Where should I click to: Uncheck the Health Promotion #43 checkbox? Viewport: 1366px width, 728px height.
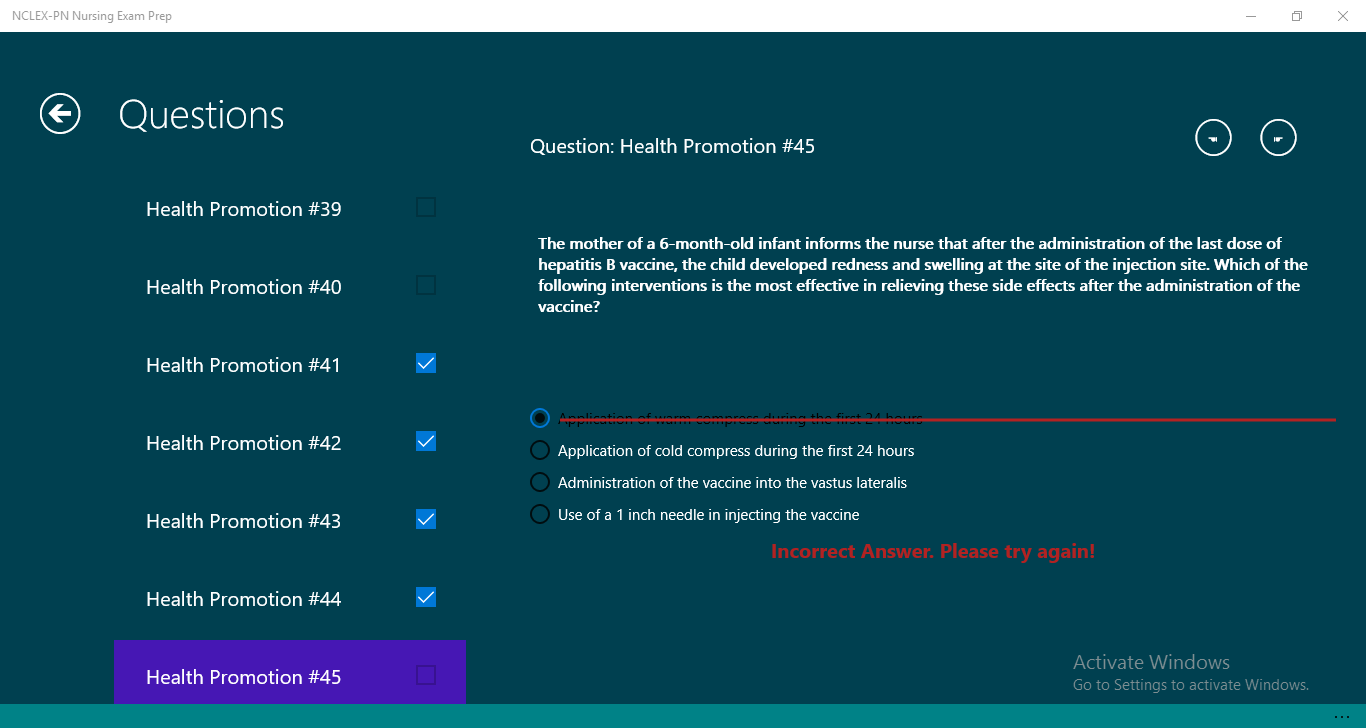[x=426, y=519]
